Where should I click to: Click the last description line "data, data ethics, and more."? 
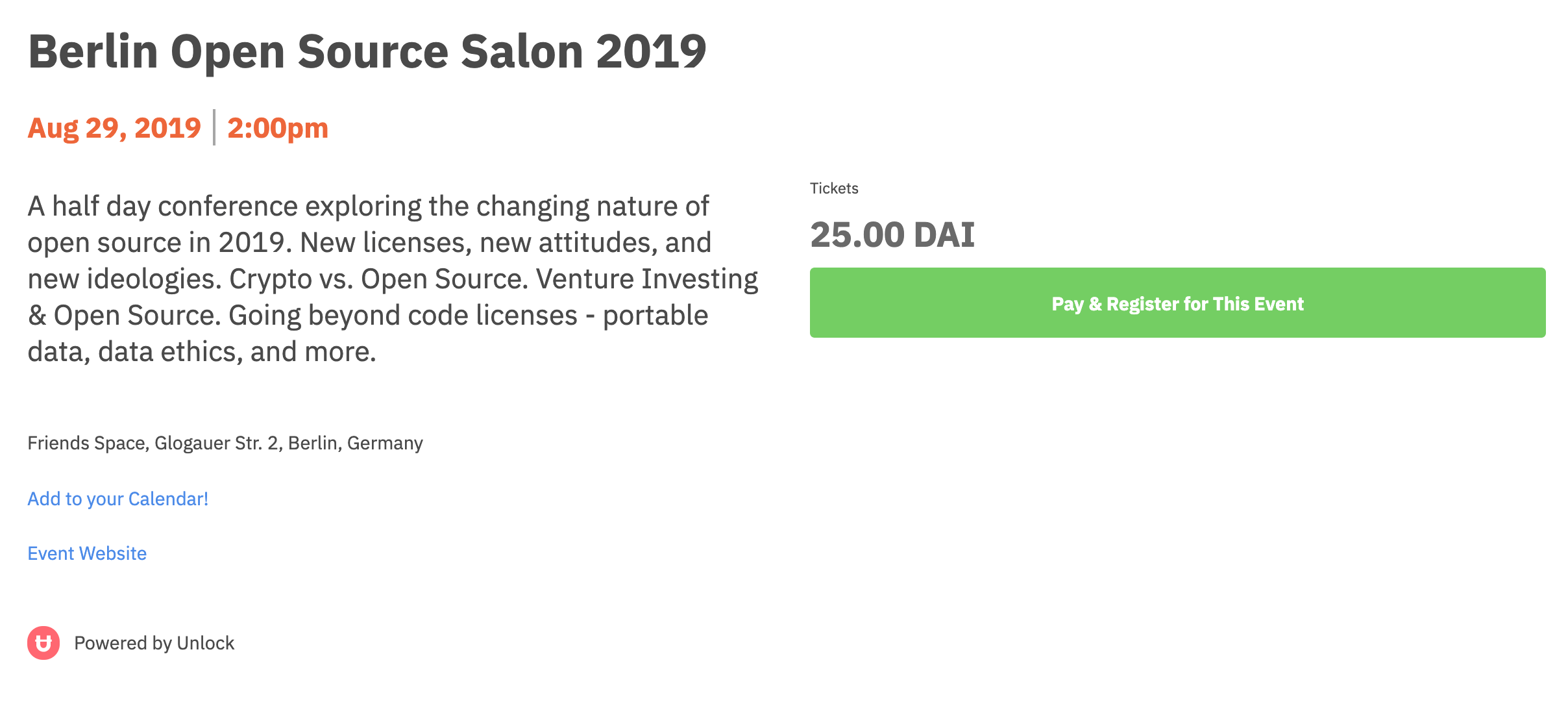click(x=202, y=352)
